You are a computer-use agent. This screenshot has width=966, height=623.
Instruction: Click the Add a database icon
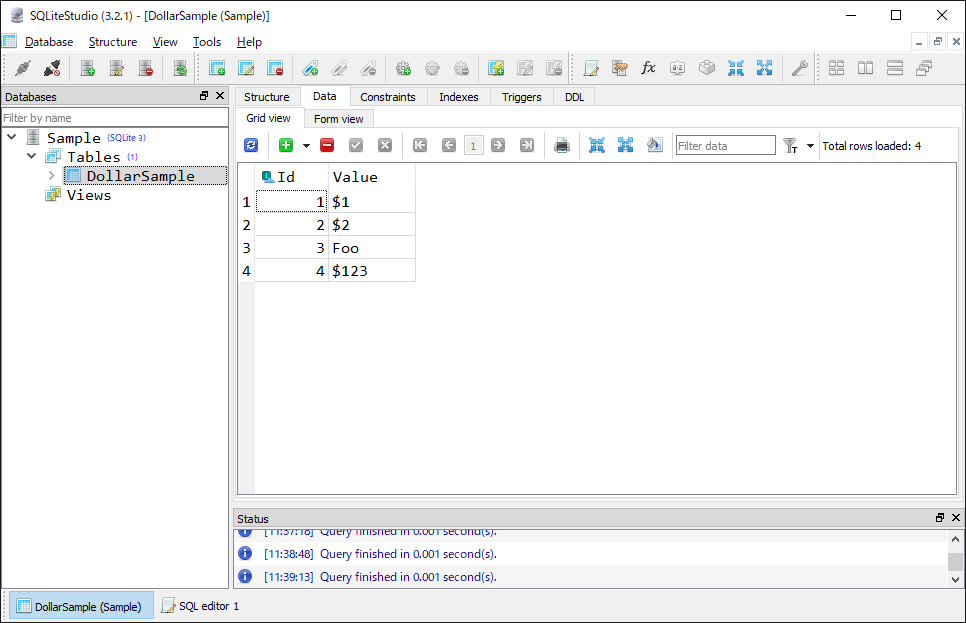(87, 68)
